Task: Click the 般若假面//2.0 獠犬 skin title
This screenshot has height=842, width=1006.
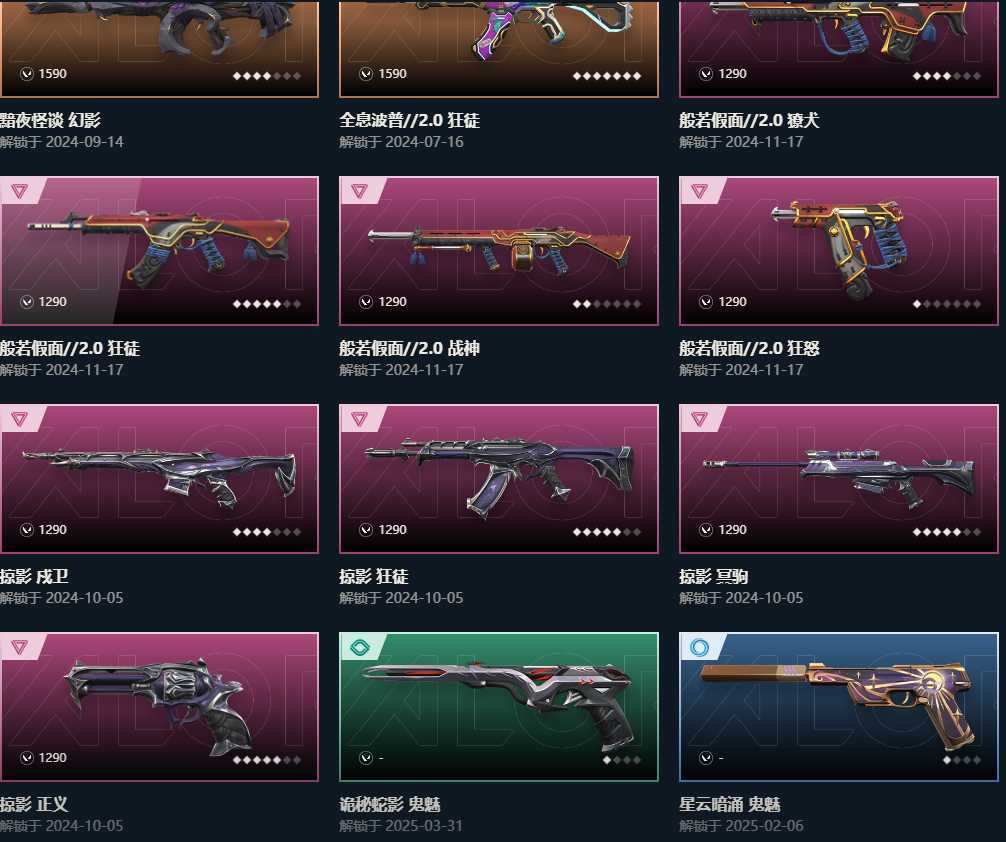Action: click(x=749, y=120)
